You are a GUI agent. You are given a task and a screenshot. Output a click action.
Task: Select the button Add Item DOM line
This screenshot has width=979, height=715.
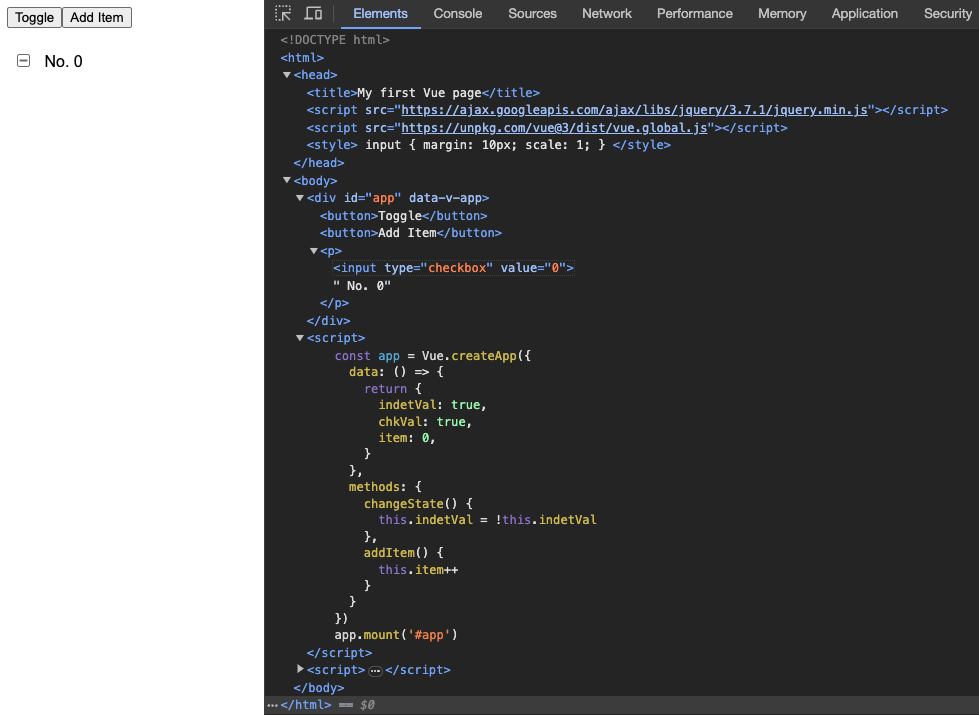[411, 233]
